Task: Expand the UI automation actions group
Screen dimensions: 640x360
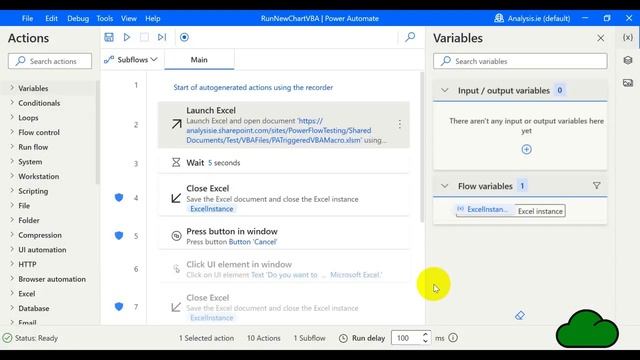Action: click(x=12, y=249)
